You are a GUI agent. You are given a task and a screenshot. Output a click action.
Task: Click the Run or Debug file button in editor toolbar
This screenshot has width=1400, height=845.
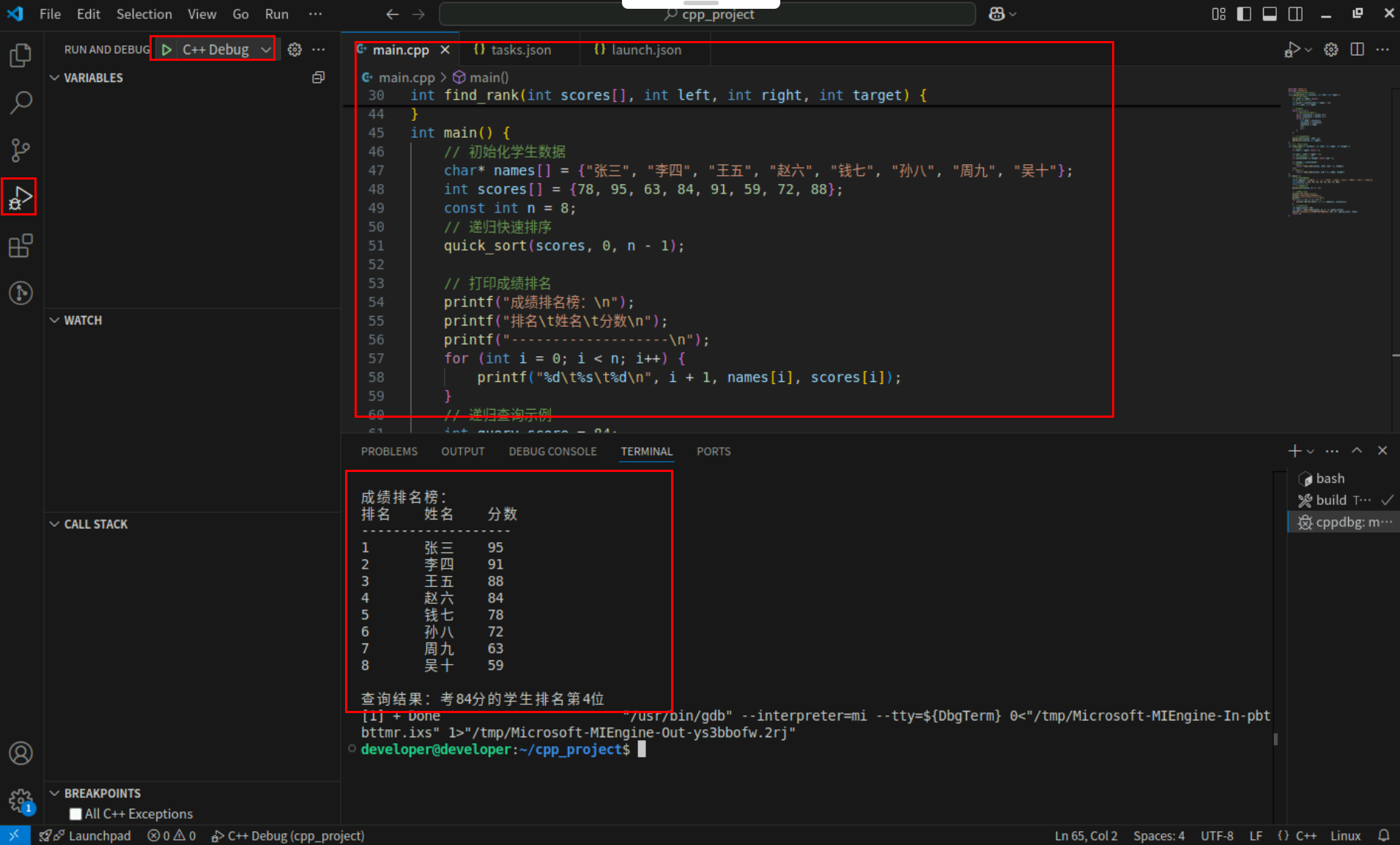(x=1291, y=49)
